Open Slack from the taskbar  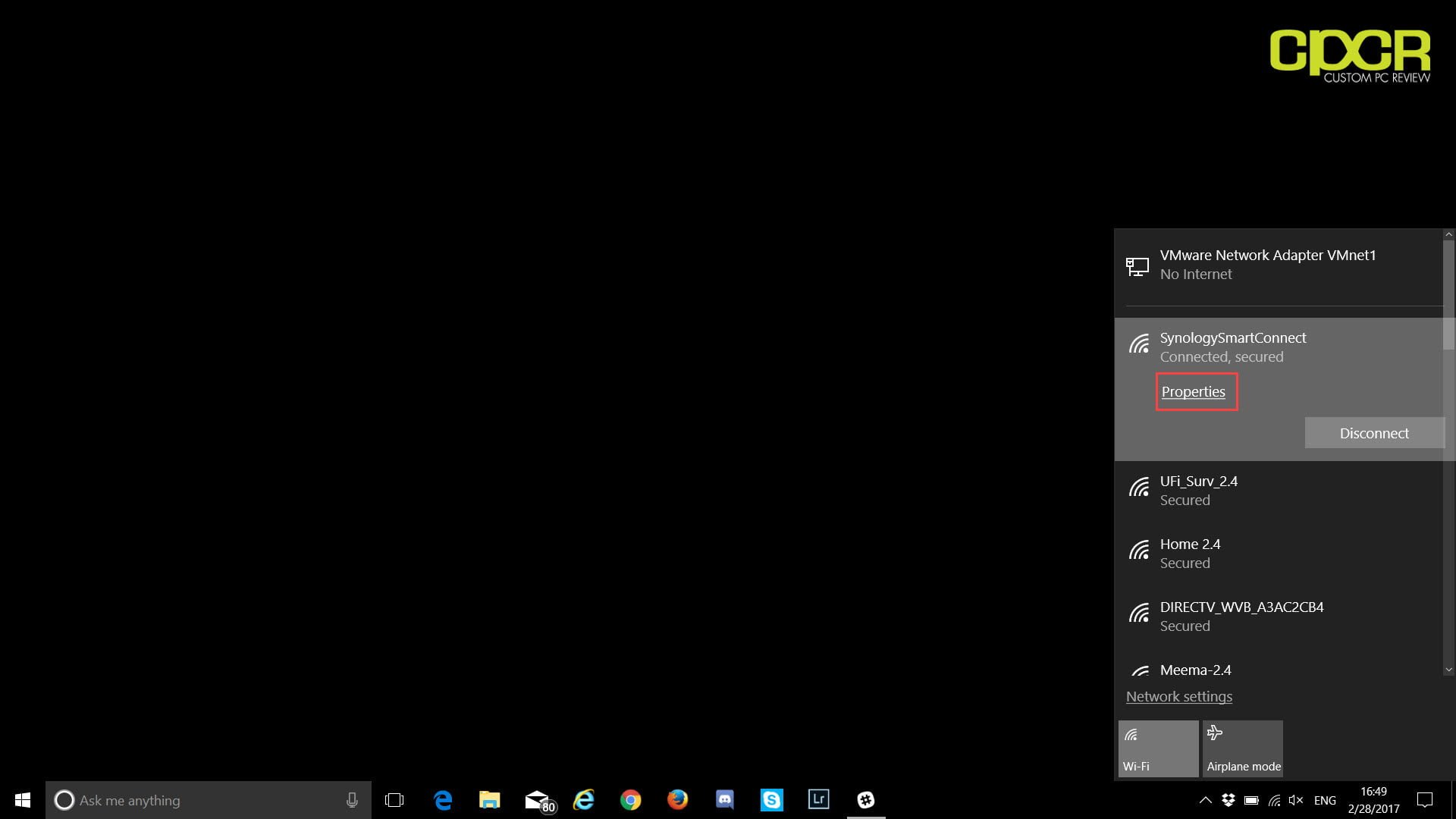pos(866,800)
